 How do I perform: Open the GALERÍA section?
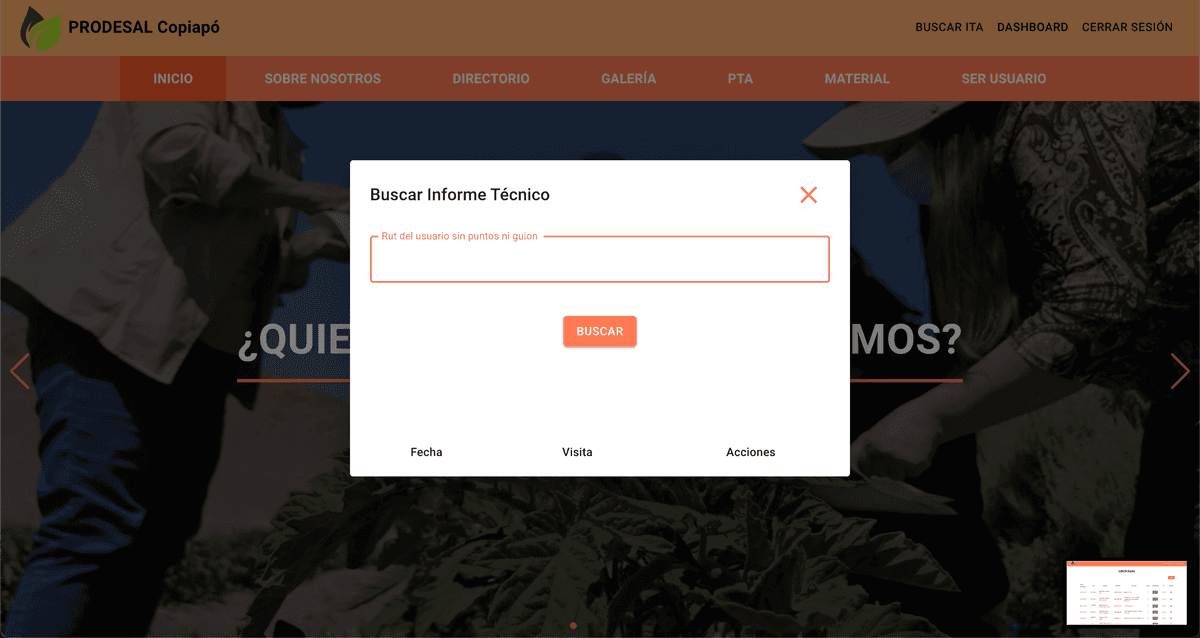[629, 78]
